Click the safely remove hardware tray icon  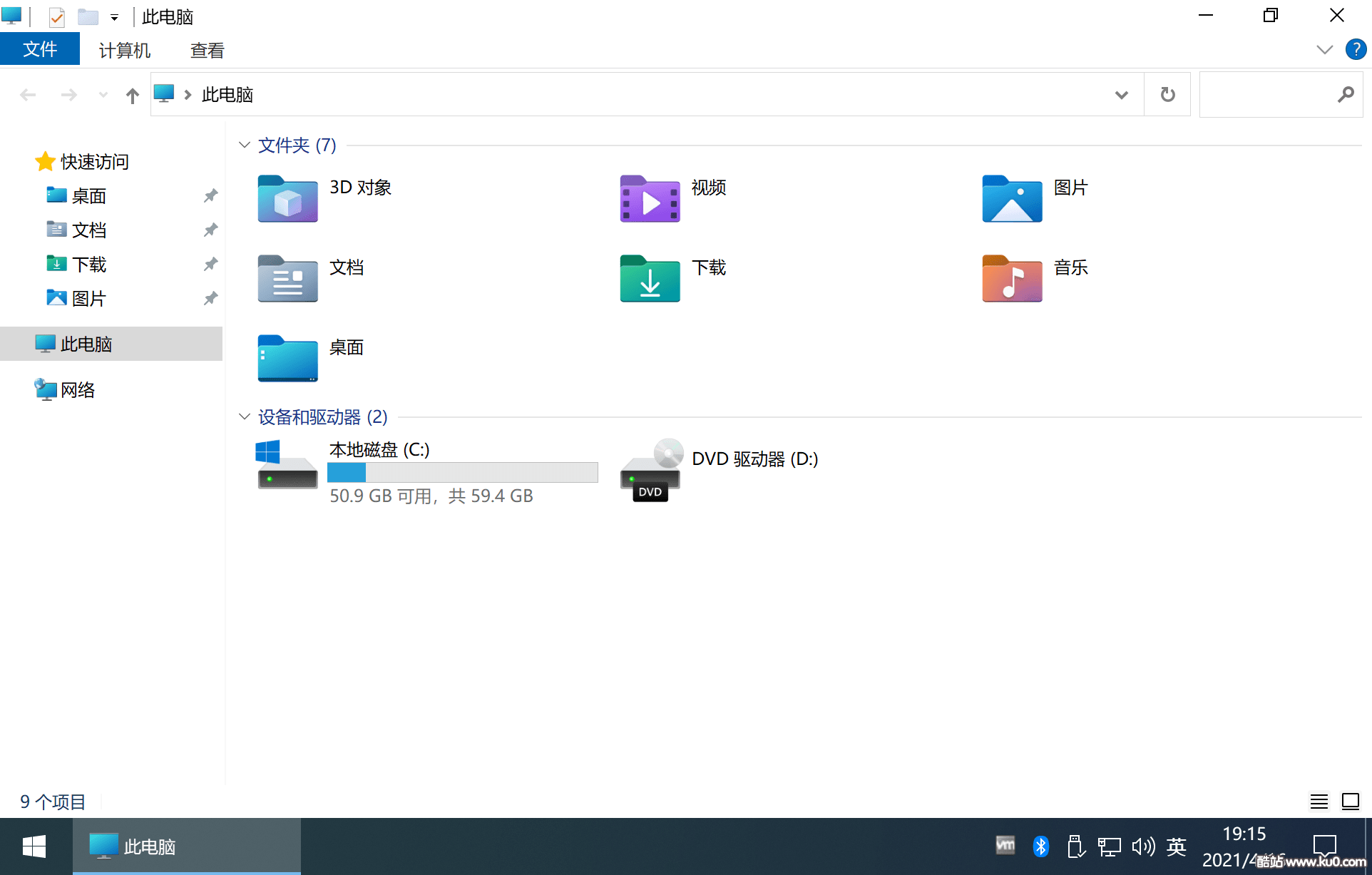[x=1075, y=846]
